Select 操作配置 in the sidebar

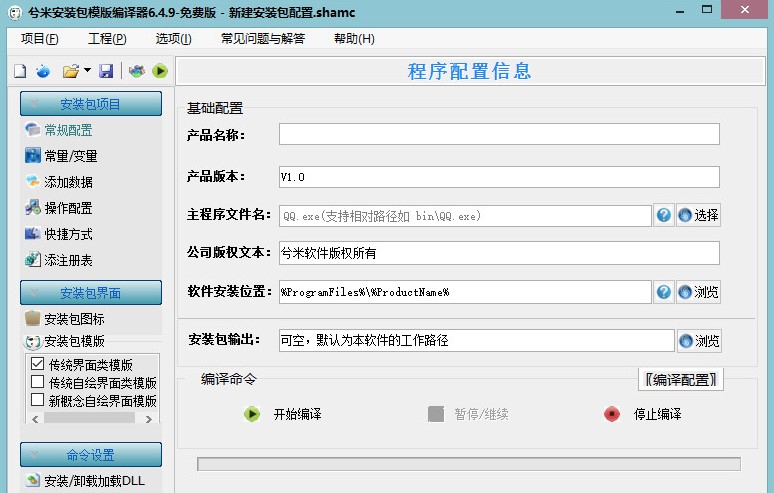click(69, 208)
